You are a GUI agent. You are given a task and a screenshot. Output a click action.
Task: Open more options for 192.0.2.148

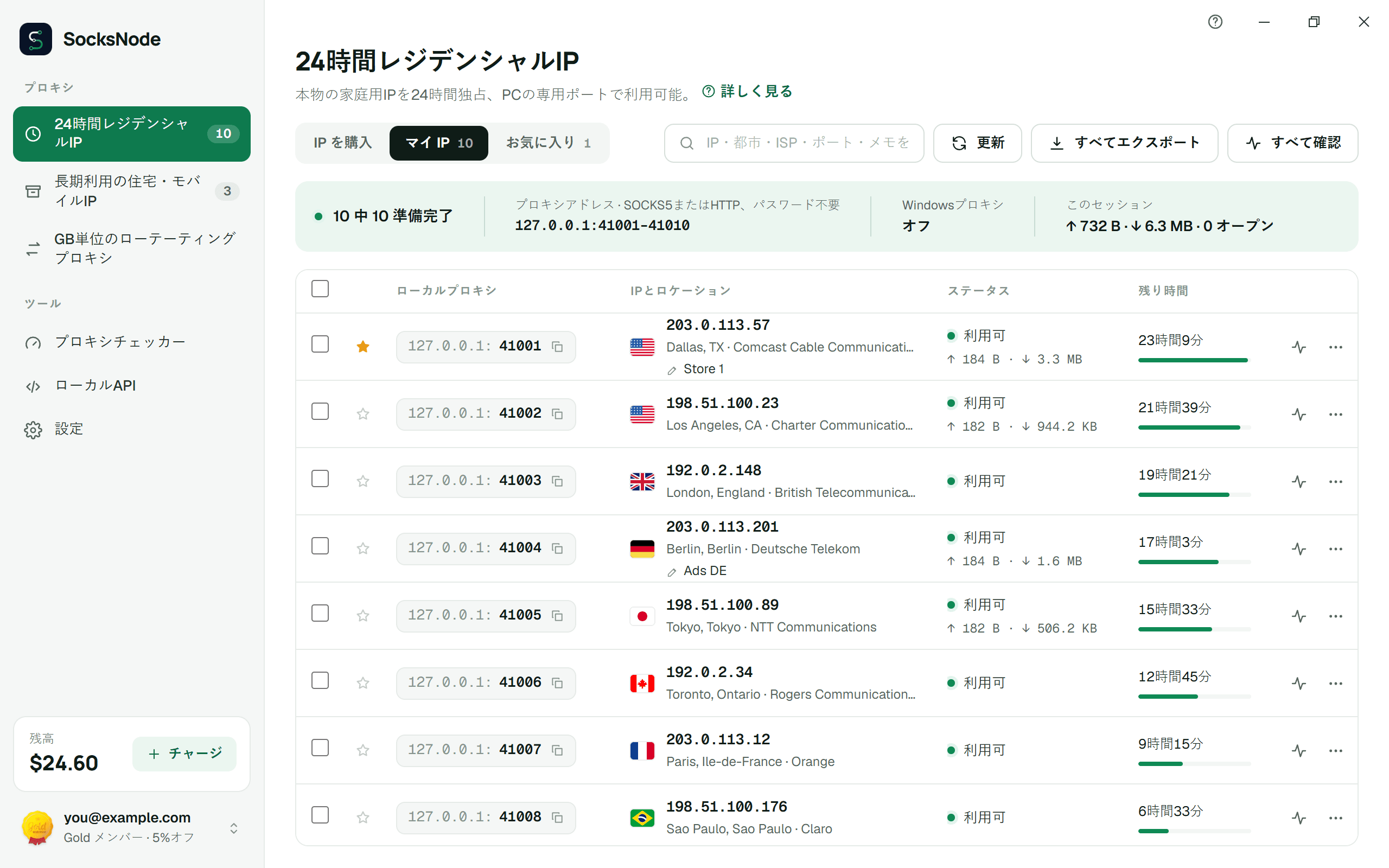tap(1335, 481)
